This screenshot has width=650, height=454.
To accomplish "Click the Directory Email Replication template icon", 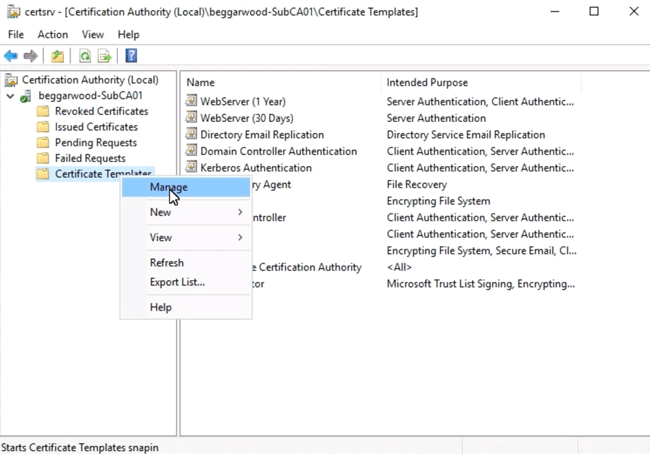I will tap(191, 134).
